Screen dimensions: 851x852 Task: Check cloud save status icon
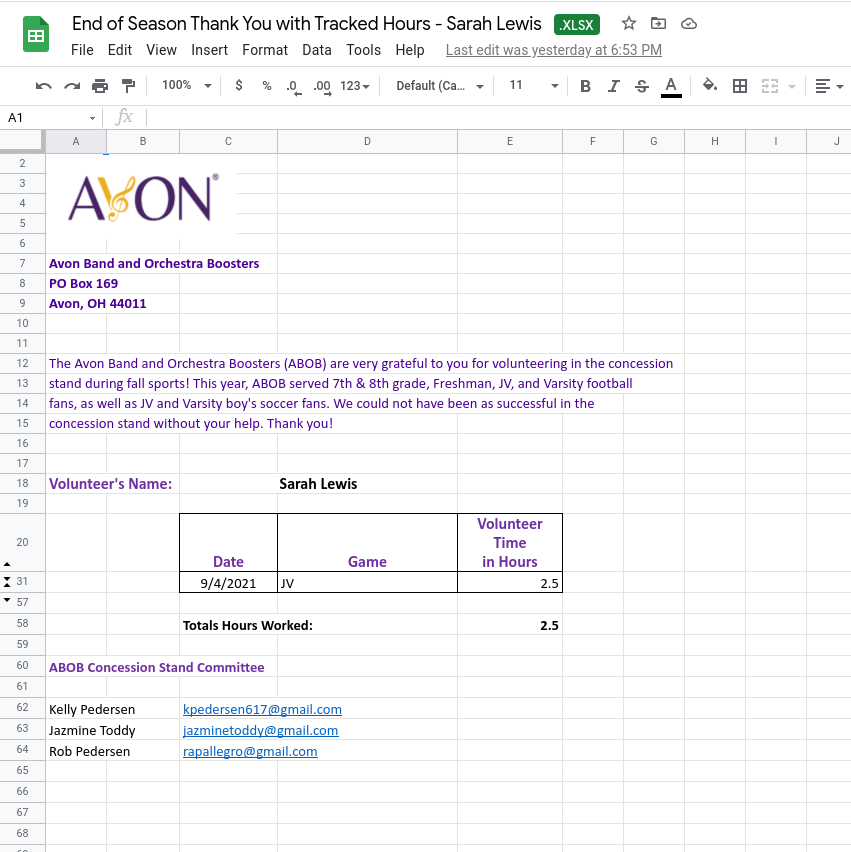coord(689,24)
